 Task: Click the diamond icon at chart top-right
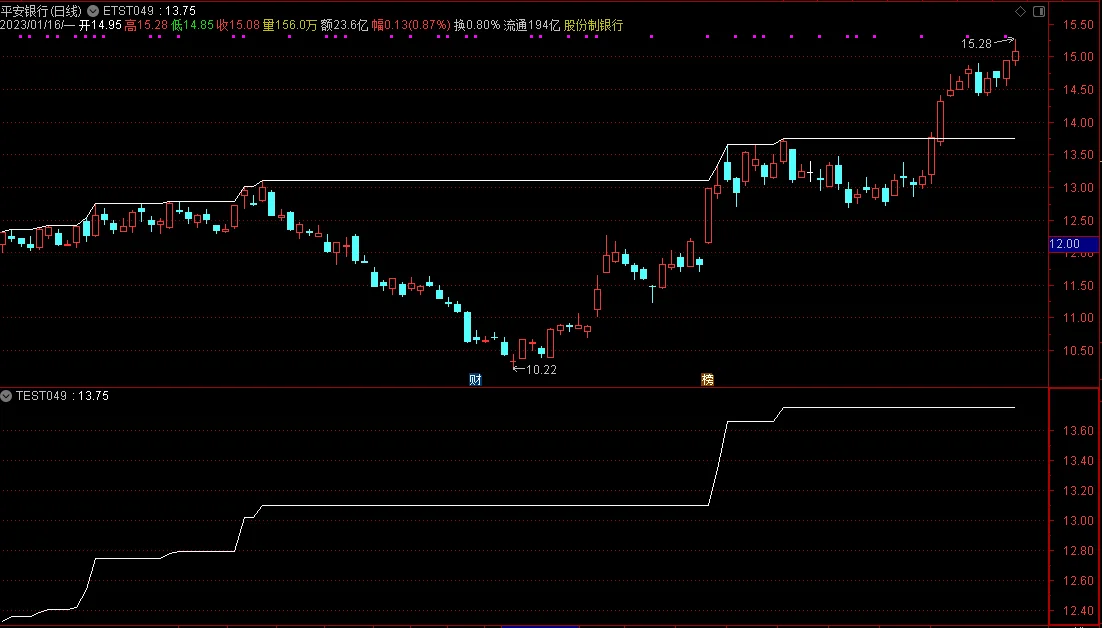point(1020,11)
